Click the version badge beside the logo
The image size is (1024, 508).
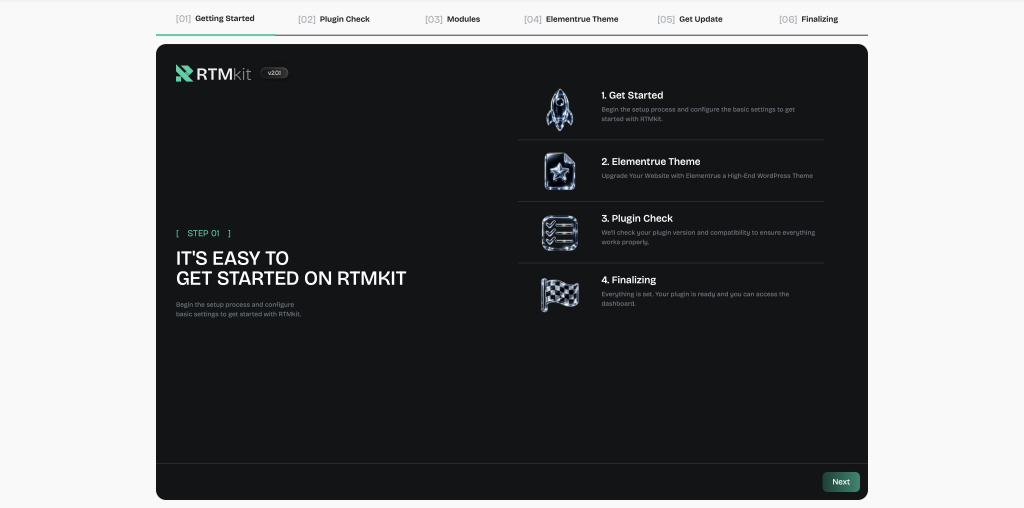(274, 73)
